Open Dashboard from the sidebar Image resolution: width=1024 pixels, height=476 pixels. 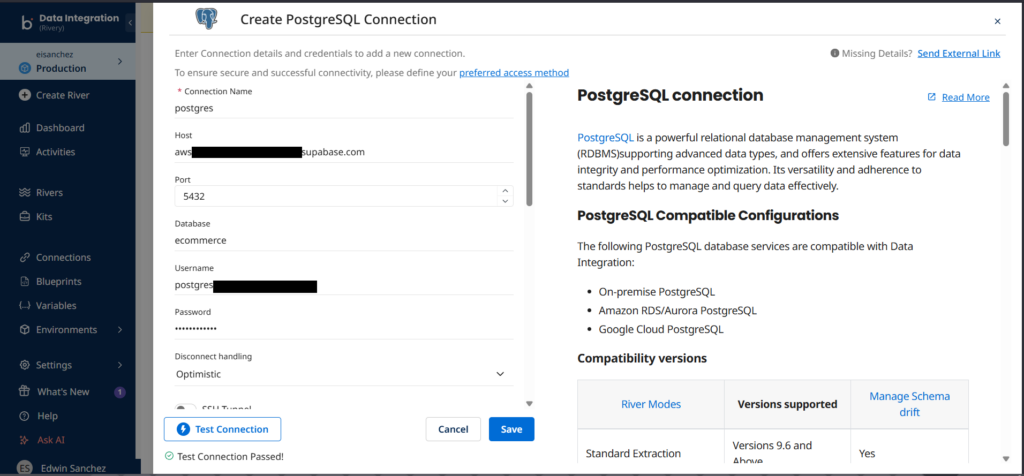pyautogui.click(x=60, y=128)
